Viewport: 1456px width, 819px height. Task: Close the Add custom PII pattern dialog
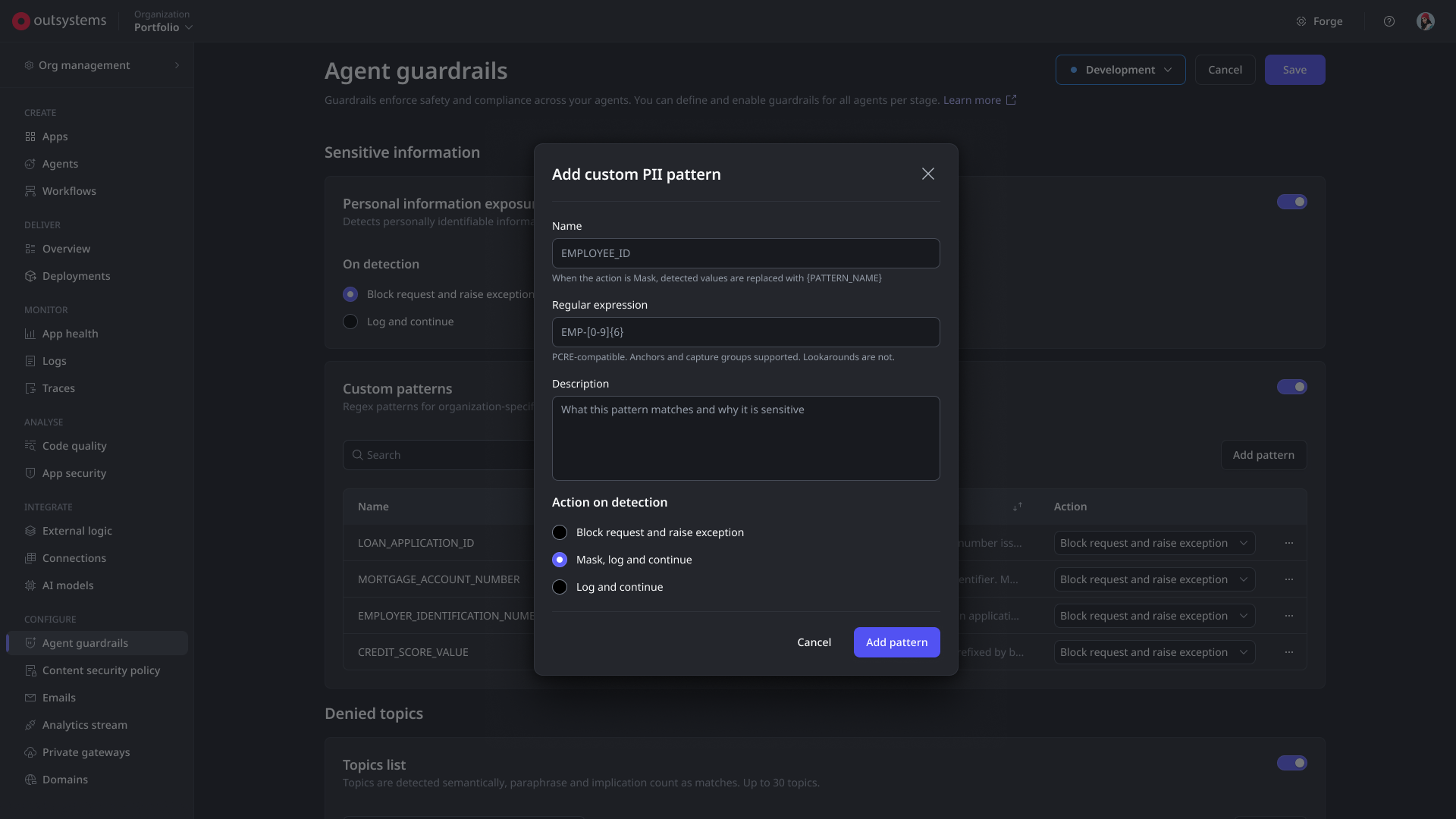coord(928,174)
